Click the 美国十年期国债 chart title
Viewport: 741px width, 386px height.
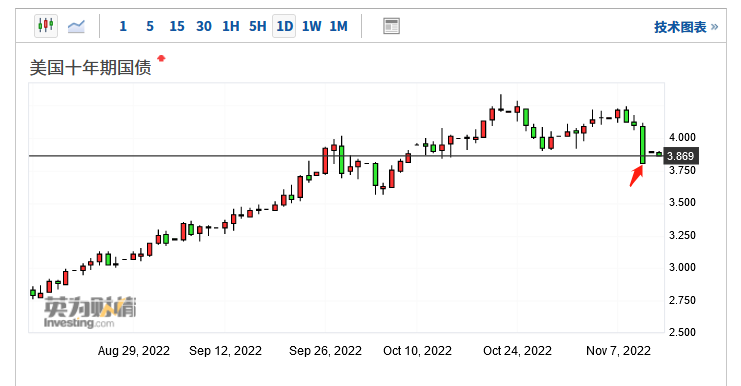click(x=90, y=68)
